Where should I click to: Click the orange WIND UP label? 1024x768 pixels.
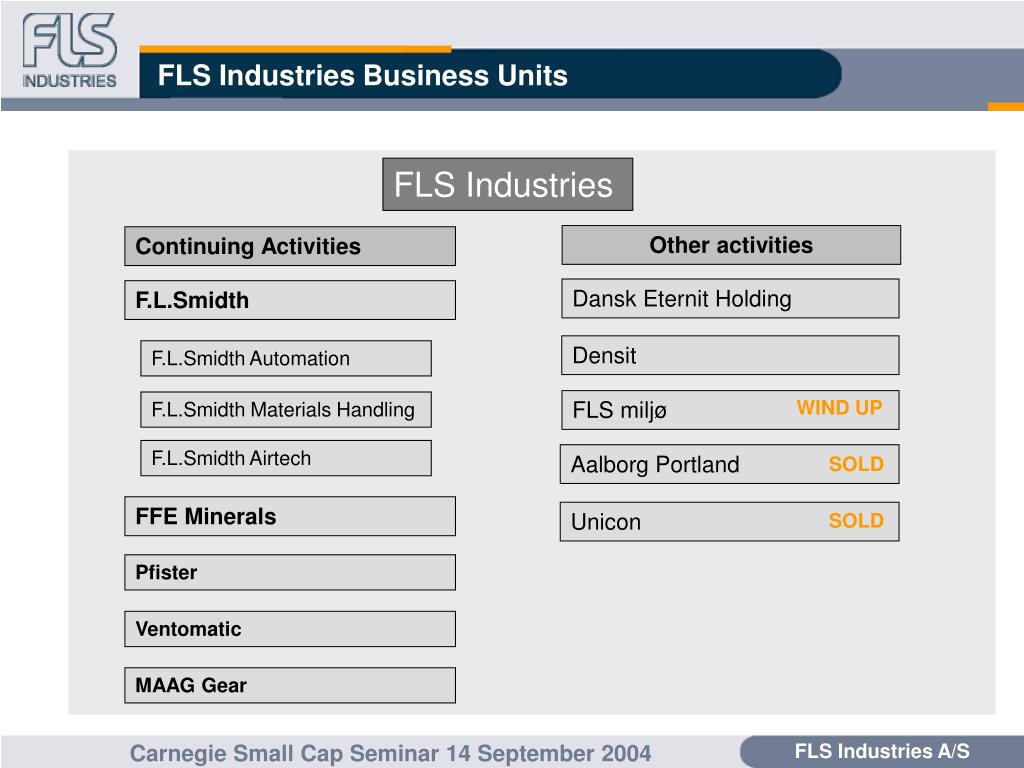tap(839, 408)
